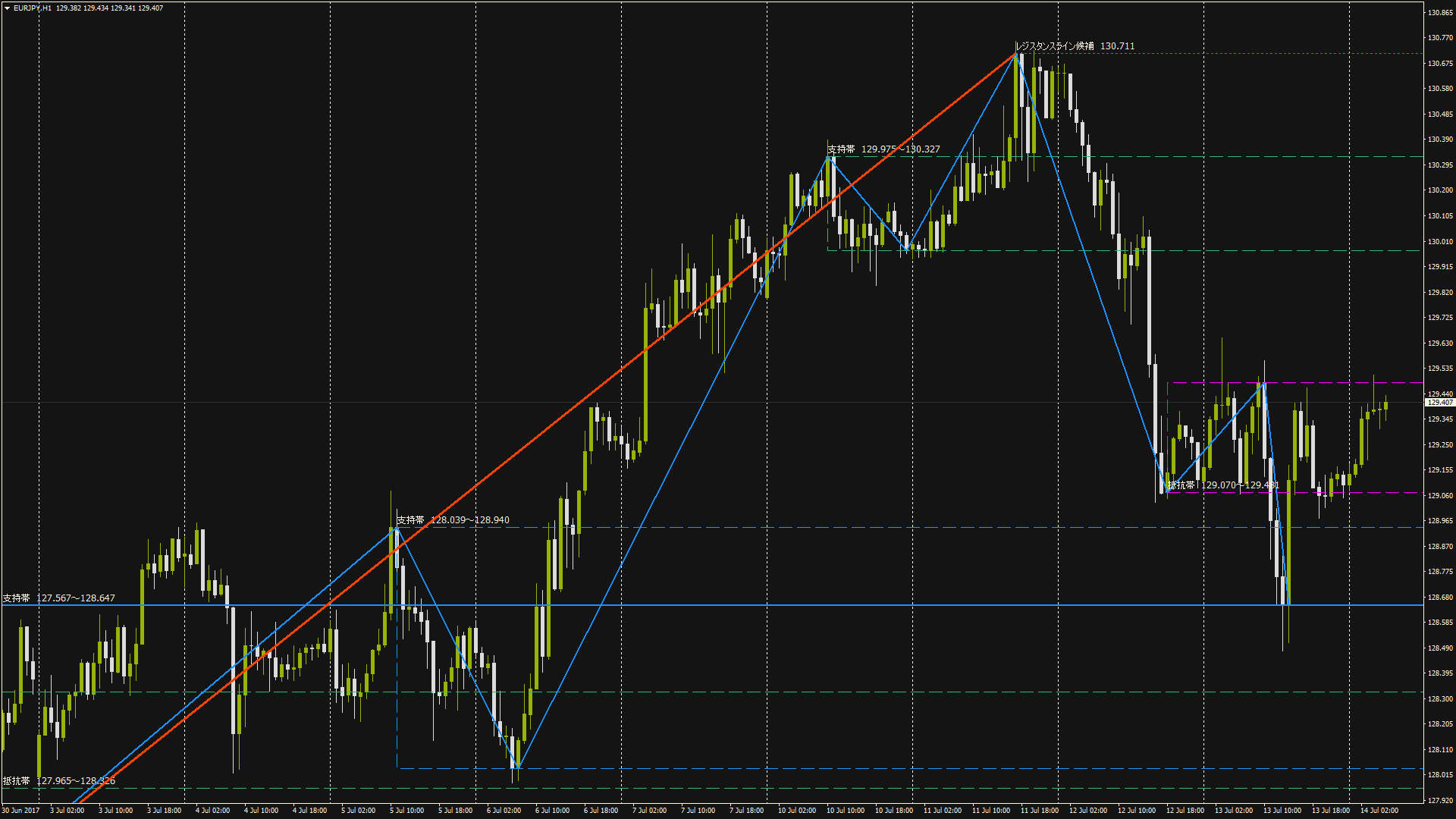Click the 支持帯 128.039～128.940 label

pyautogui.click(x=453, y=520)
